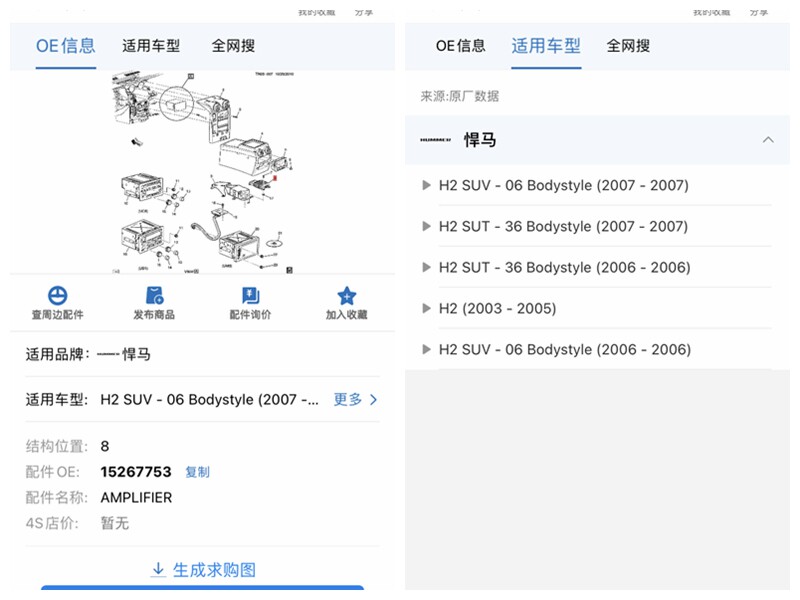Click 更多 to see more vehicle models
The image size is (800, 600).
point(355,399)
